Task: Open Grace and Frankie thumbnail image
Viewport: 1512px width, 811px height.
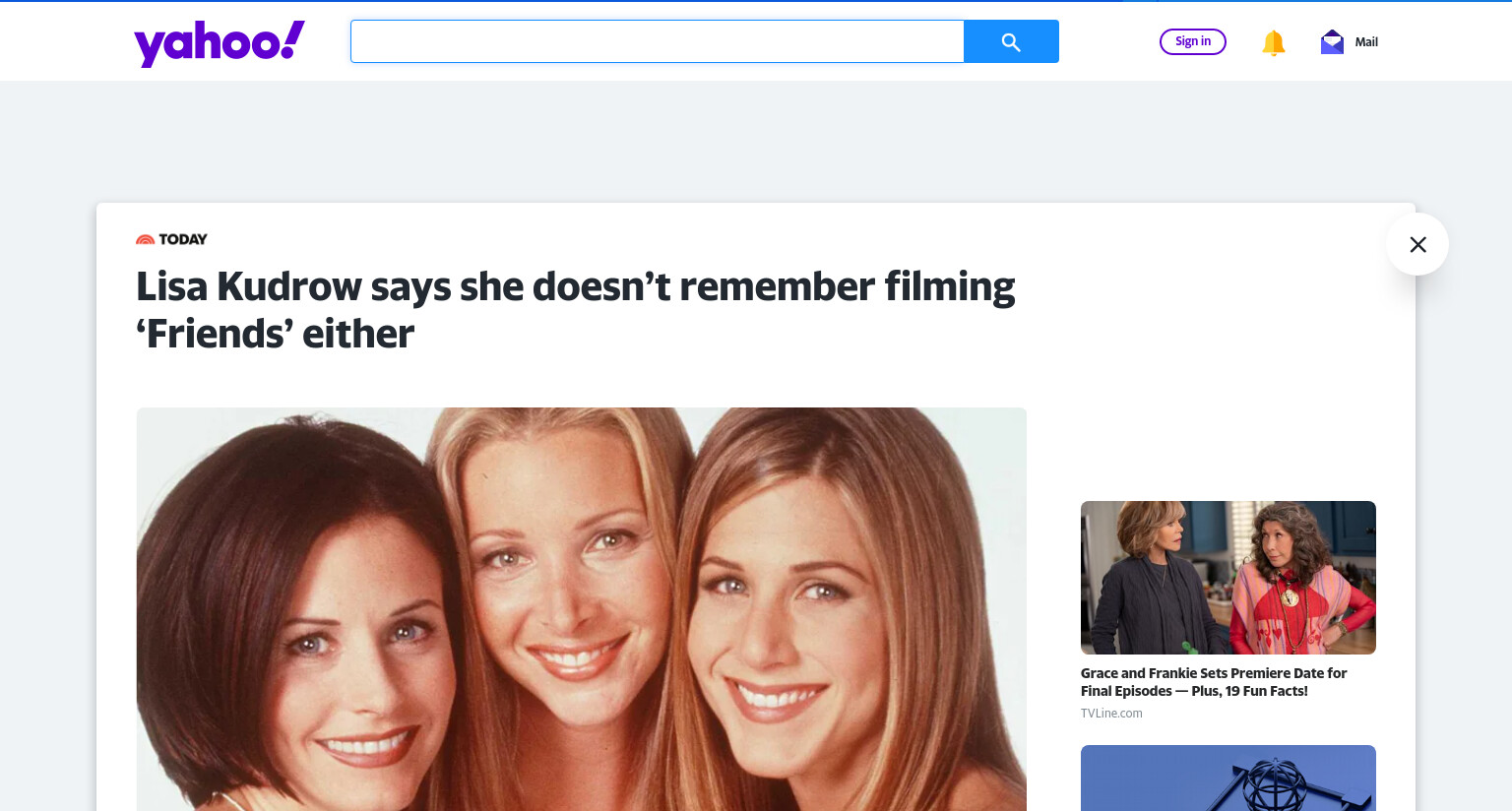Action: (x=1228, y=578)
